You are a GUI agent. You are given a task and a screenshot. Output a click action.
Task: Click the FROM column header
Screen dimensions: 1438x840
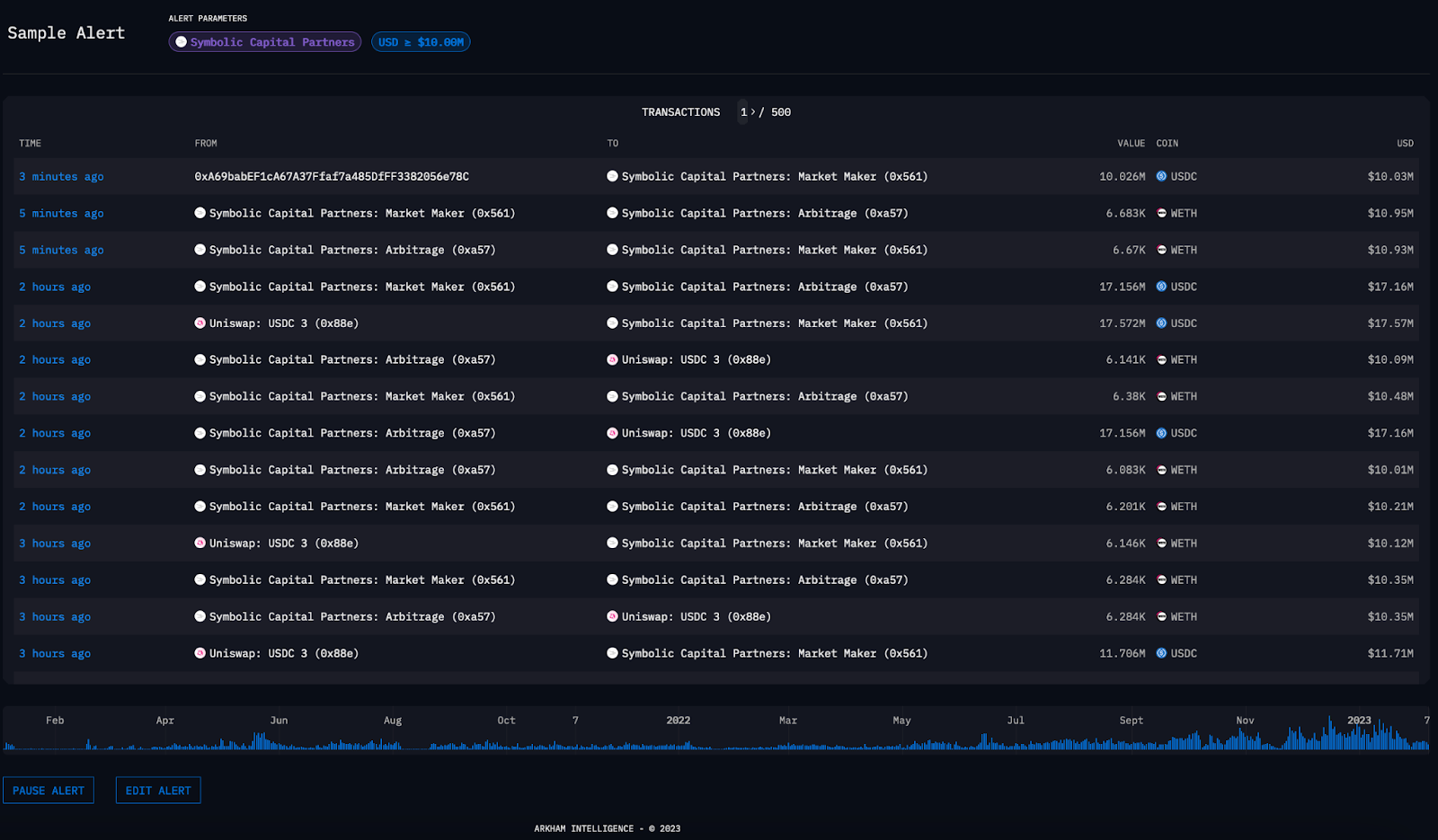(x=206, y=144)
